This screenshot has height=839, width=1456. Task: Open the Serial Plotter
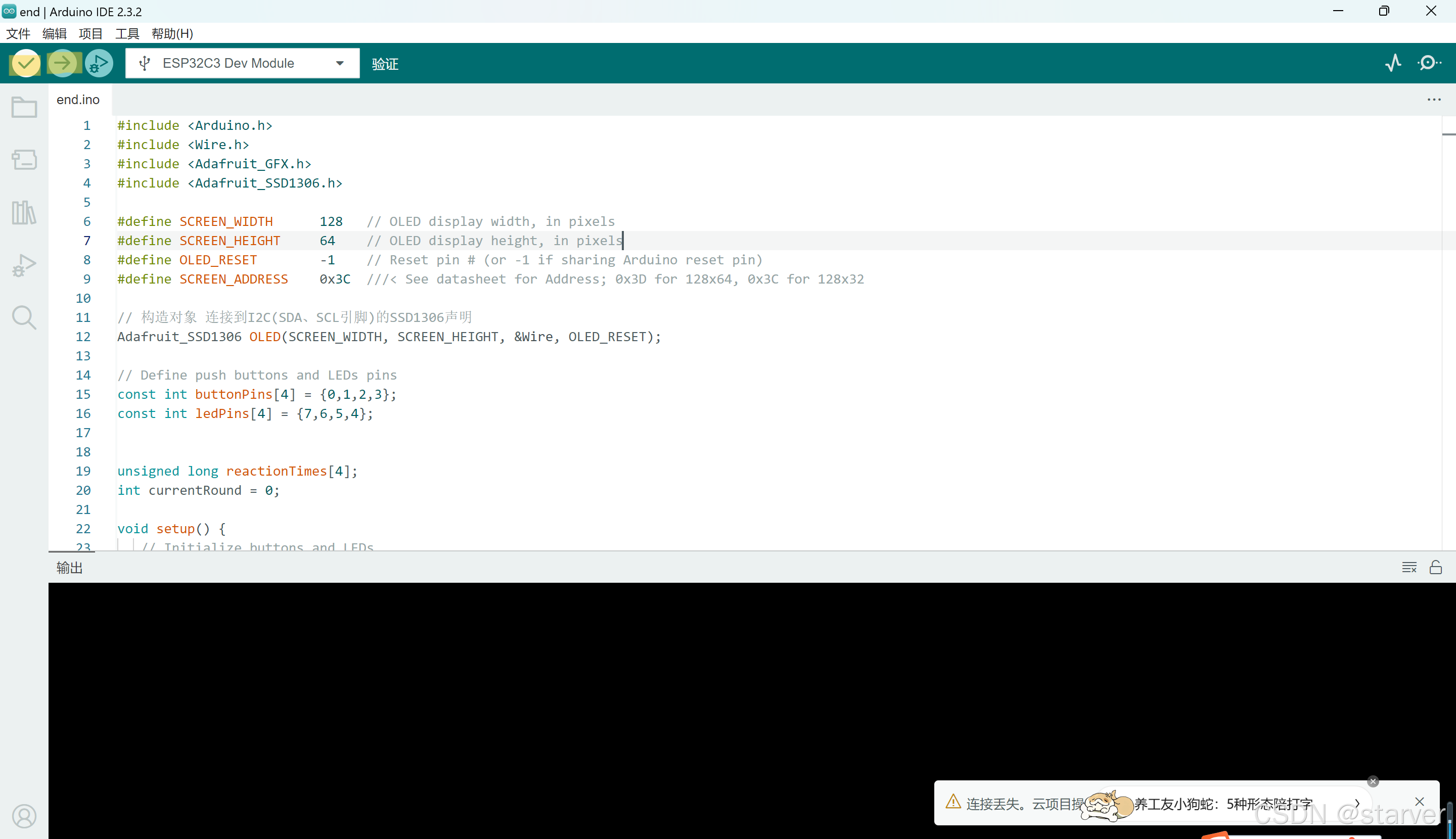point(1393,63)
